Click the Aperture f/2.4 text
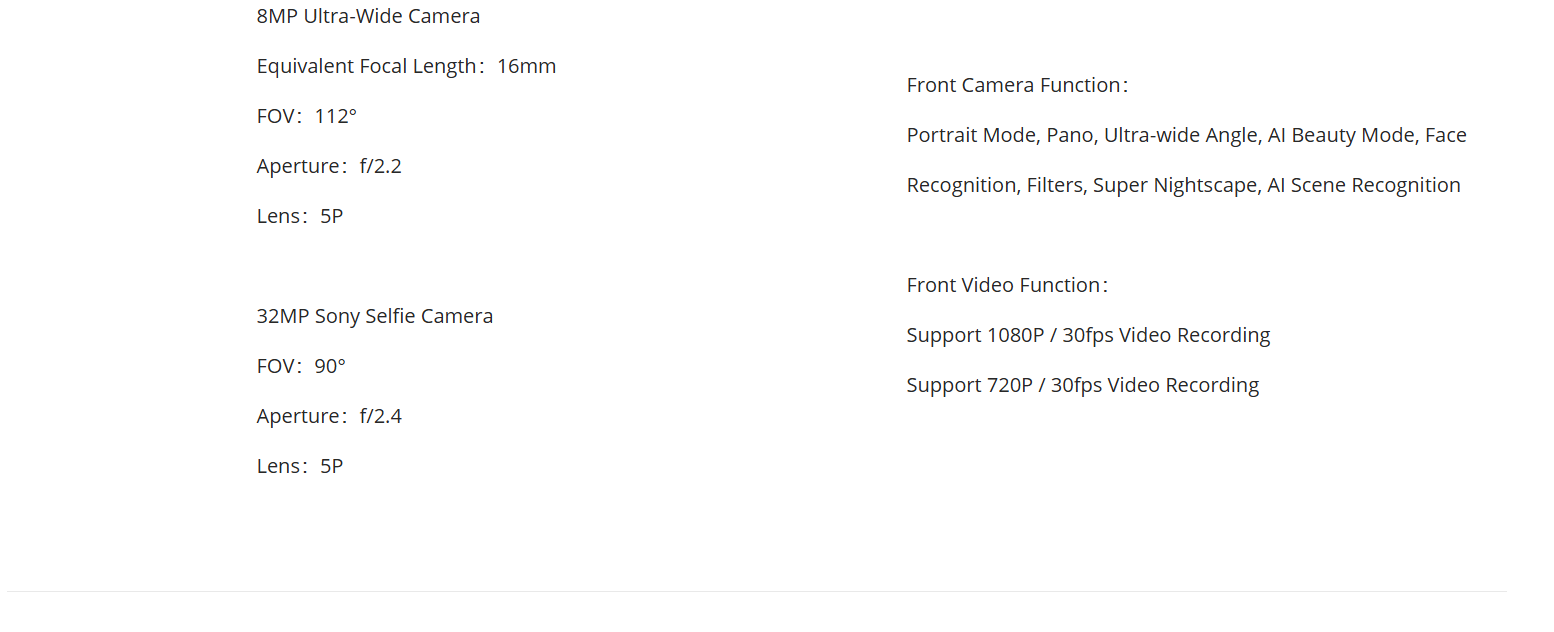This screenshot has width=1554, height=632. pos(329,416)
